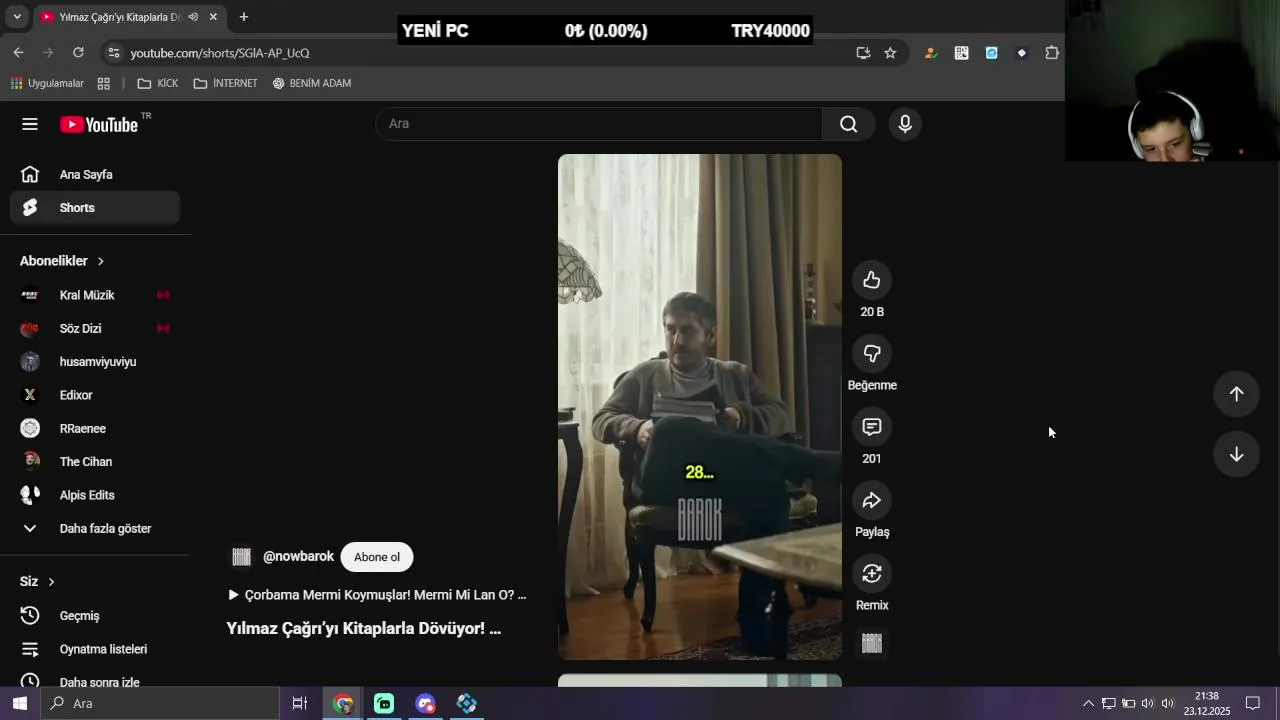Screen dimensions: 1280x720
Task: Open Kral Müzik subscription channel
Action: click(95, 295)
